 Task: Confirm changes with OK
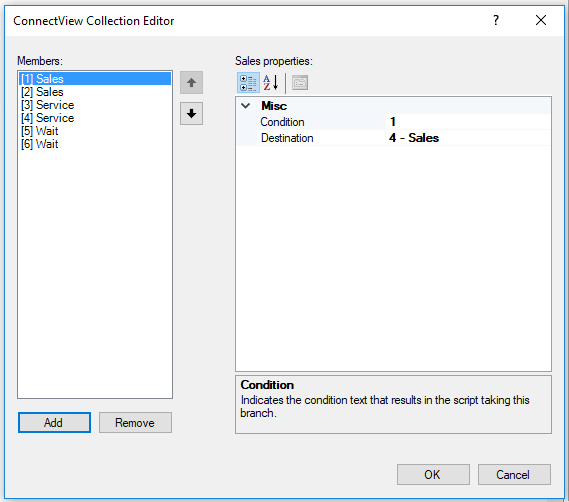433,474
